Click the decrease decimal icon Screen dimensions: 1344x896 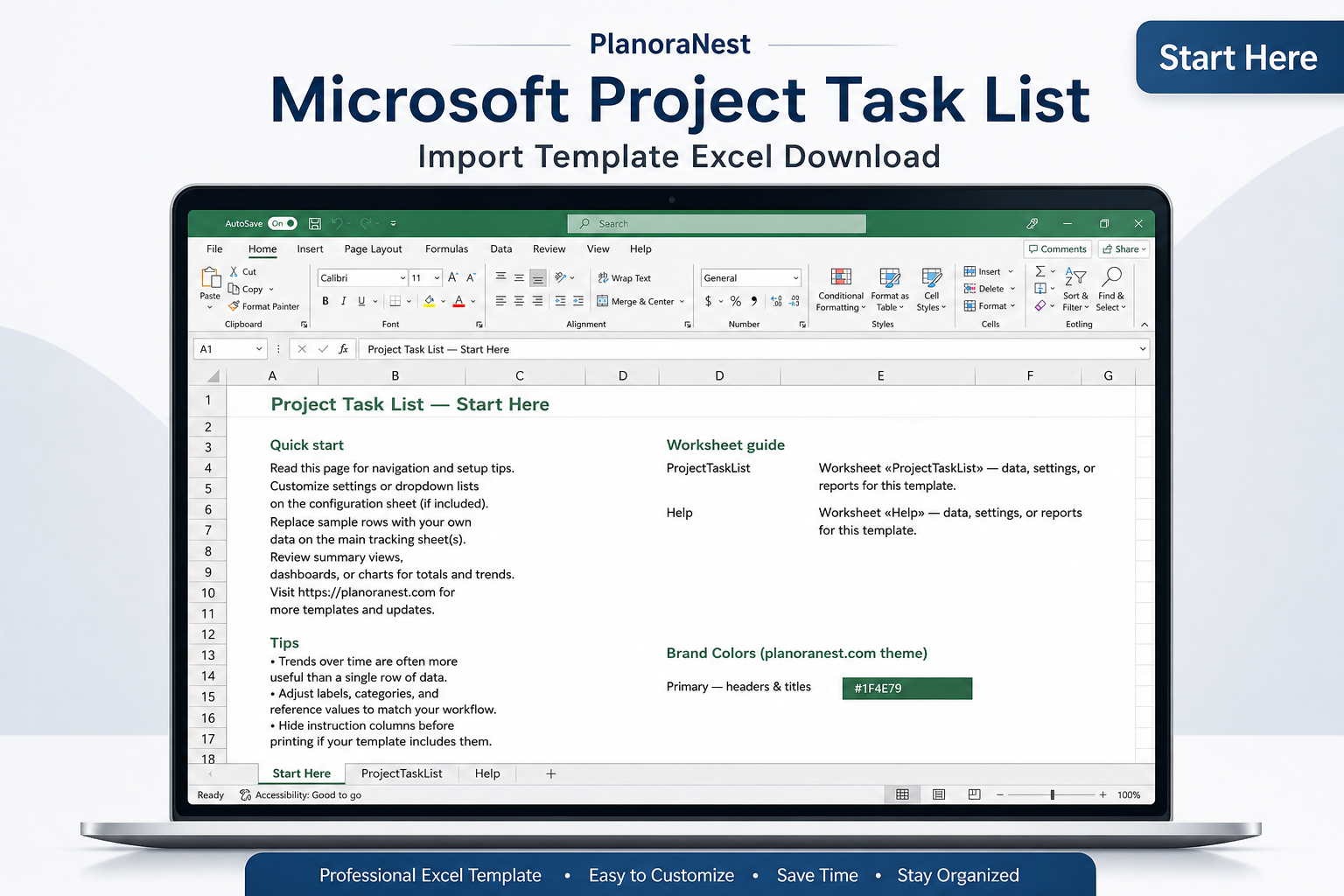(794, 301)
